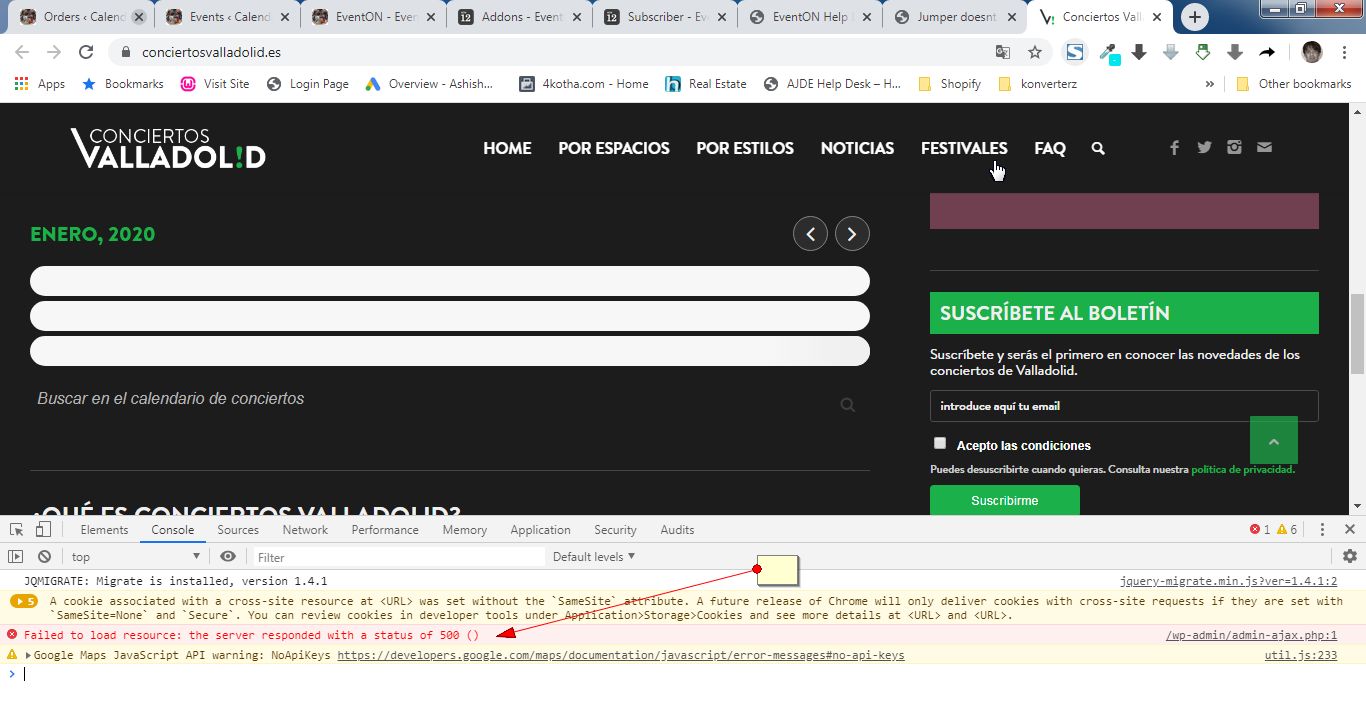Show the console sidebar toggle
This screenshot has width=1366, height=728.
pyautogui.click(x=16, y=557)
